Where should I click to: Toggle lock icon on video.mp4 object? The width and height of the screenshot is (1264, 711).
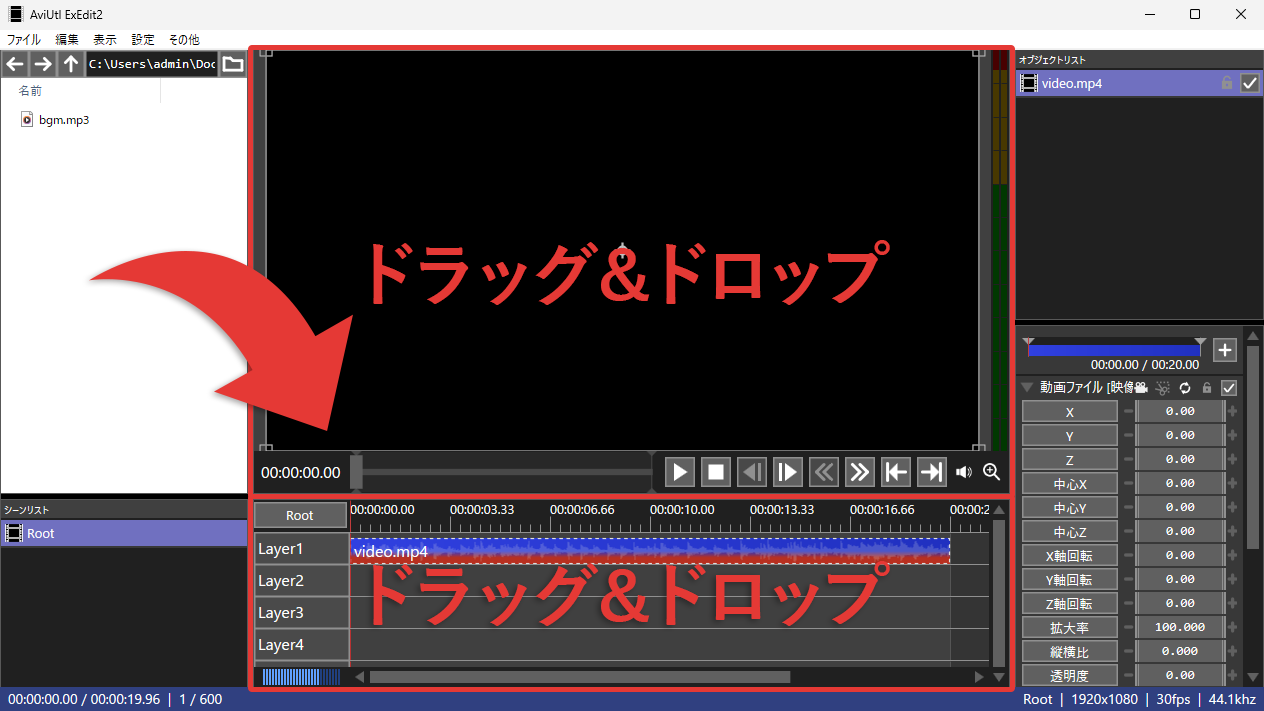point(1227,84)
